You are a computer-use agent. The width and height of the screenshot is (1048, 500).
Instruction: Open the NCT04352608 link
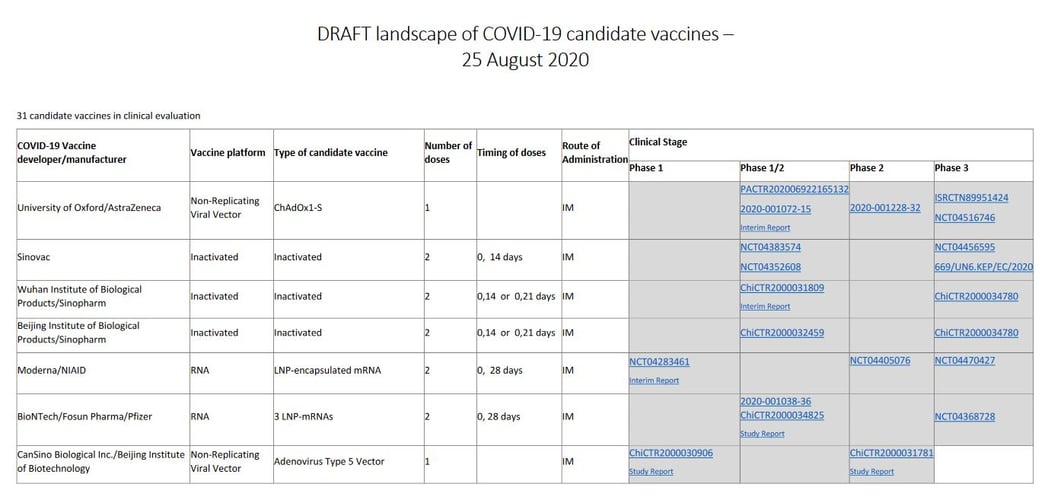[x=770, y=267]
